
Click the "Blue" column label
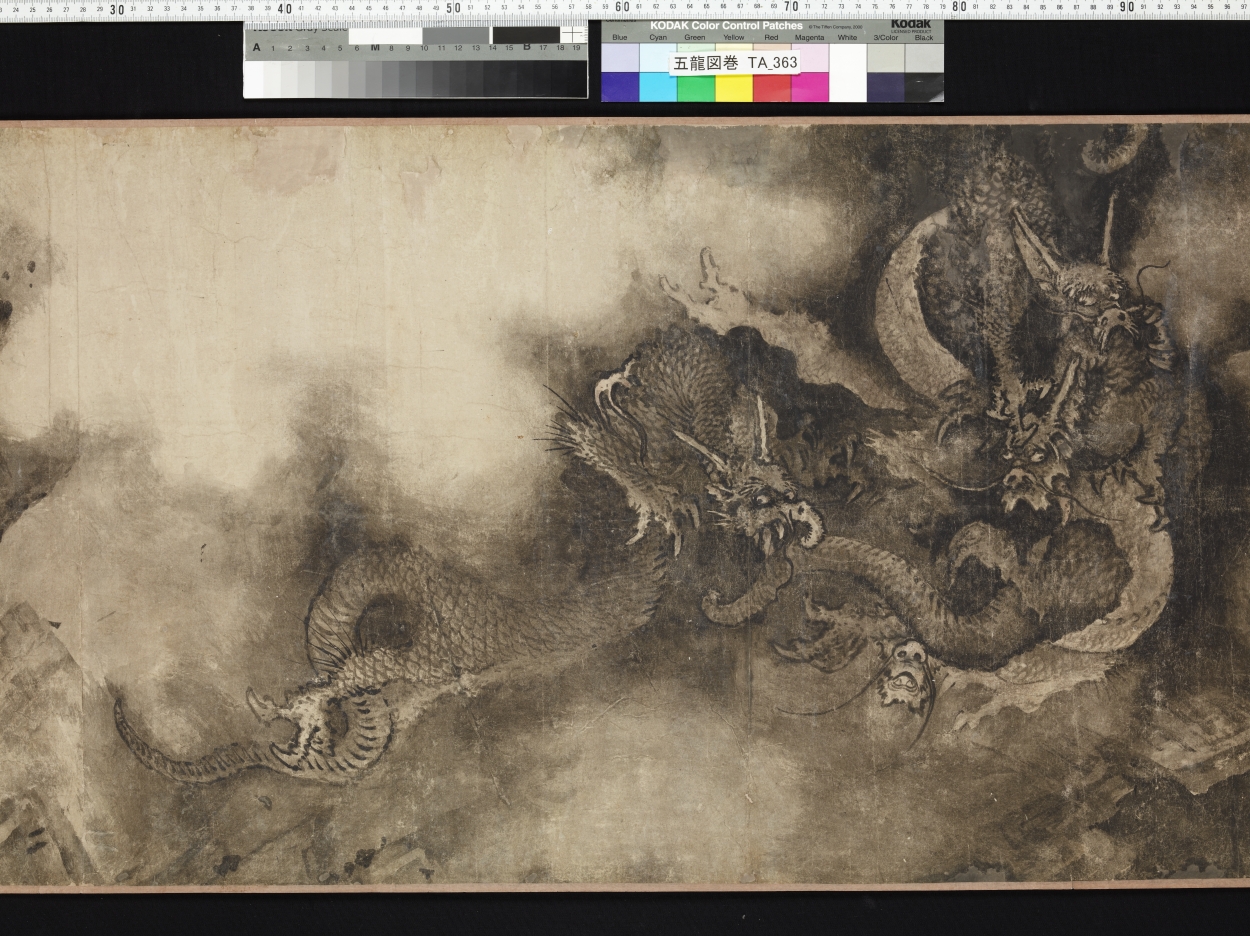pos(620,38)
